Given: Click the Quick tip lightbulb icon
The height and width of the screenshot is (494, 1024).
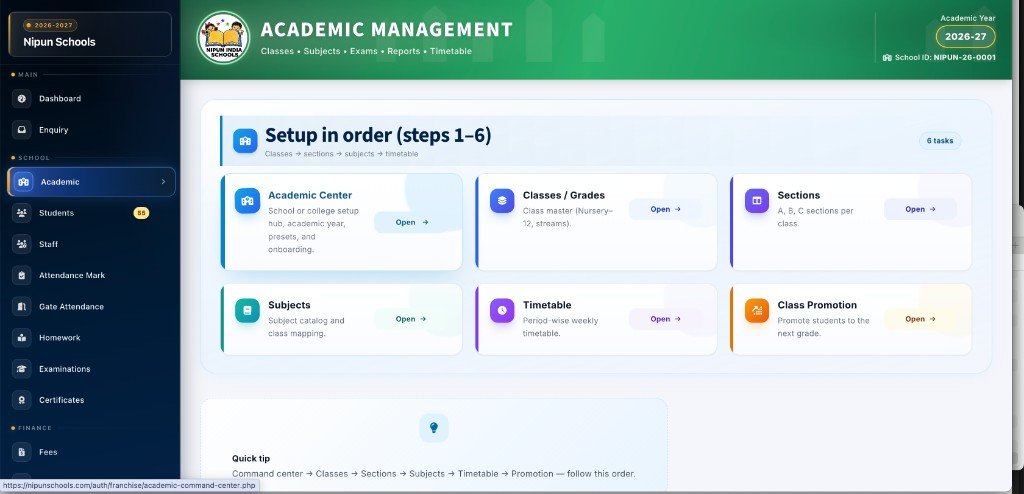Looking at the screenshot, I should click(434, 428).
